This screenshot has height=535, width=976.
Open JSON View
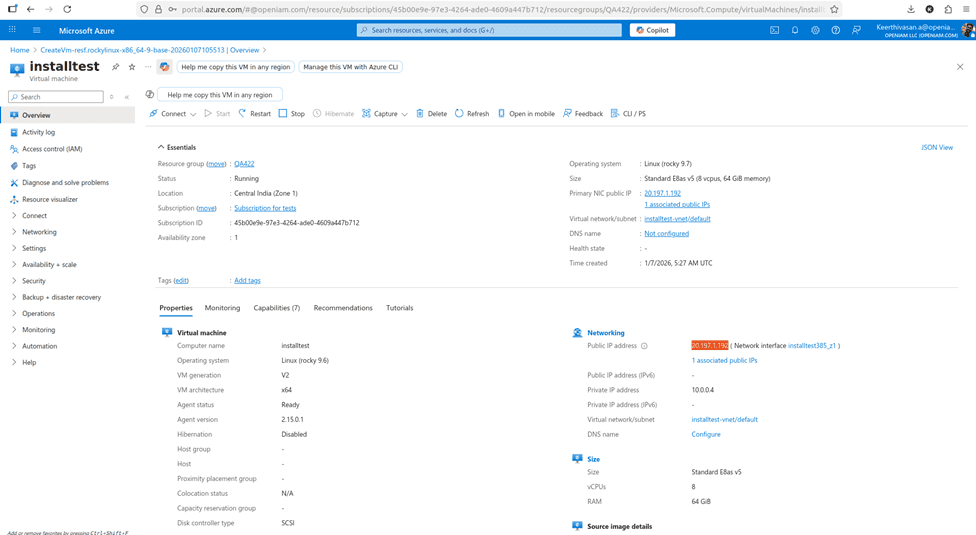tap(937, 147)
